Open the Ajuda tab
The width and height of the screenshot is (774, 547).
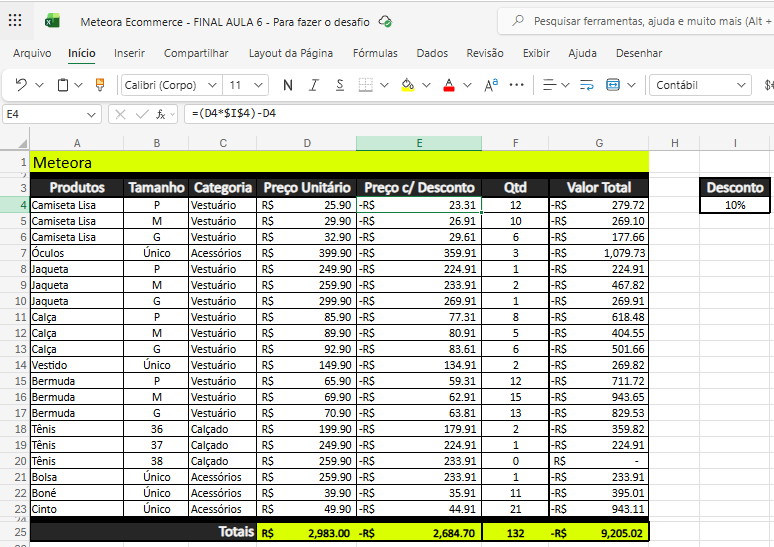pos(582,53)
